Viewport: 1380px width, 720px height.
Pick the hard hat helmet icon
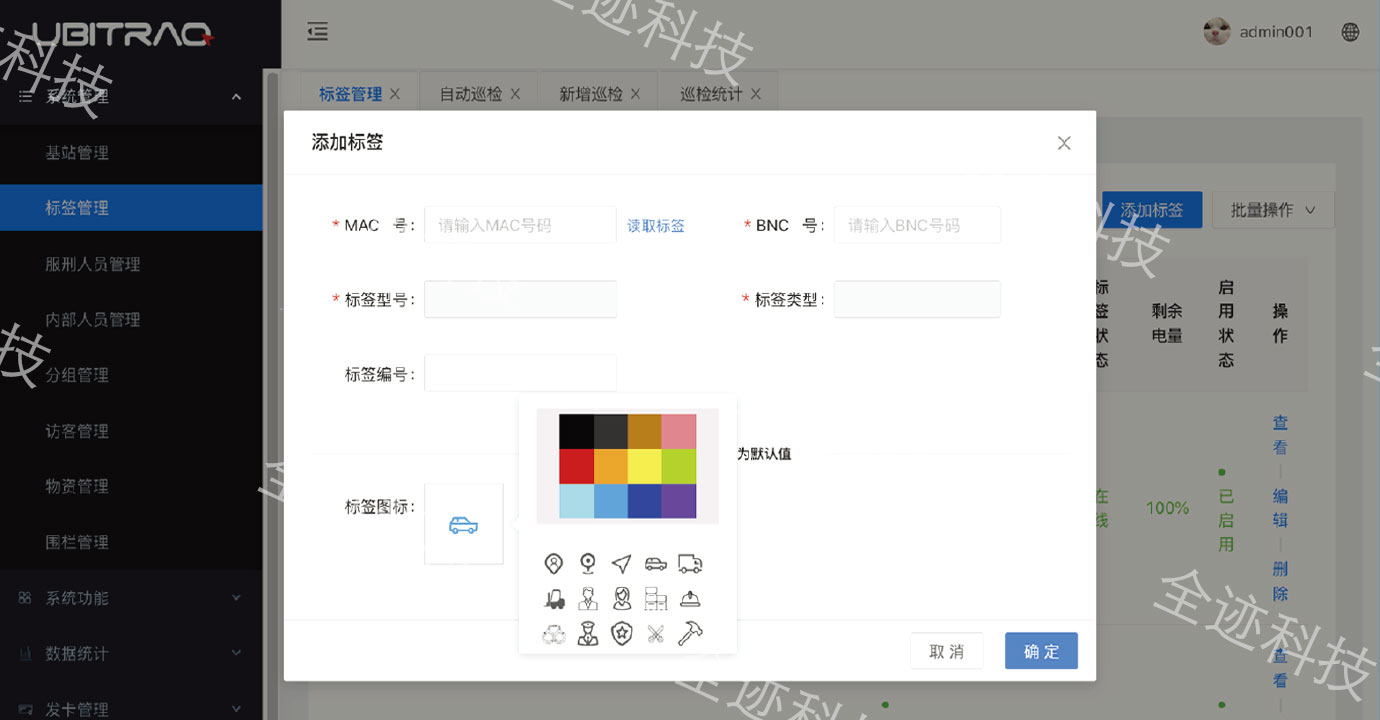[x=690, y=599]
